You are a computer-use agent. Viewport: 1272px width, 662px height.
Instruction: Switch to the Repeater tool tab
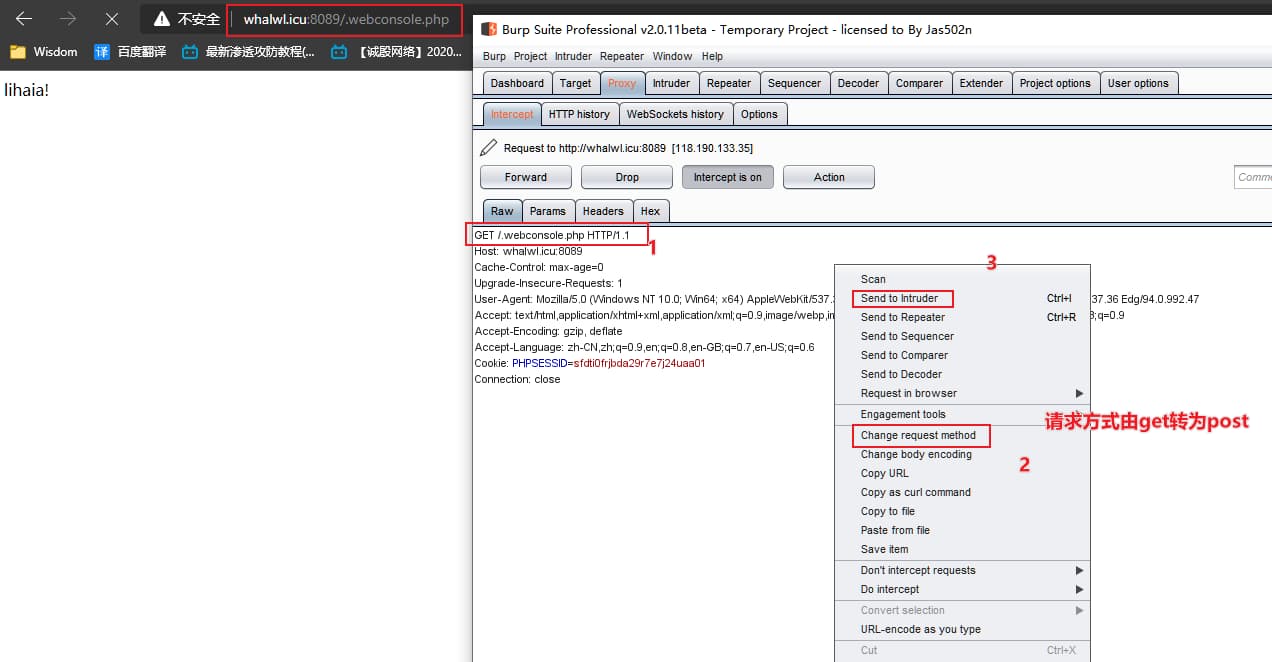coord(729,83)
